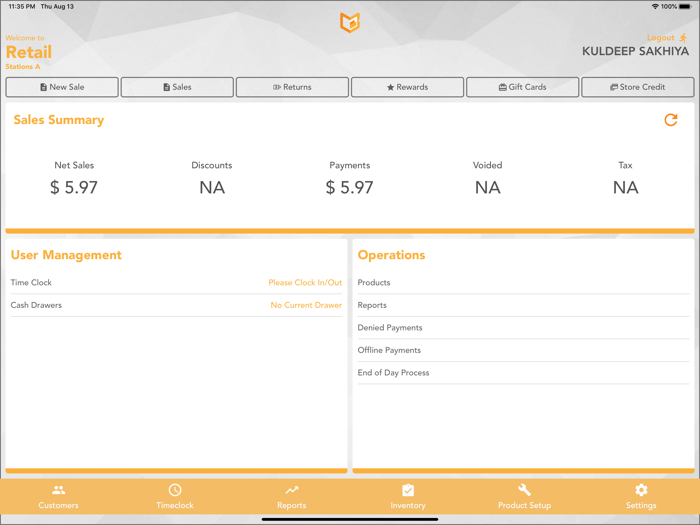700x525 pixels.
Task: Click the Retail title text
Action: [29, 52]
